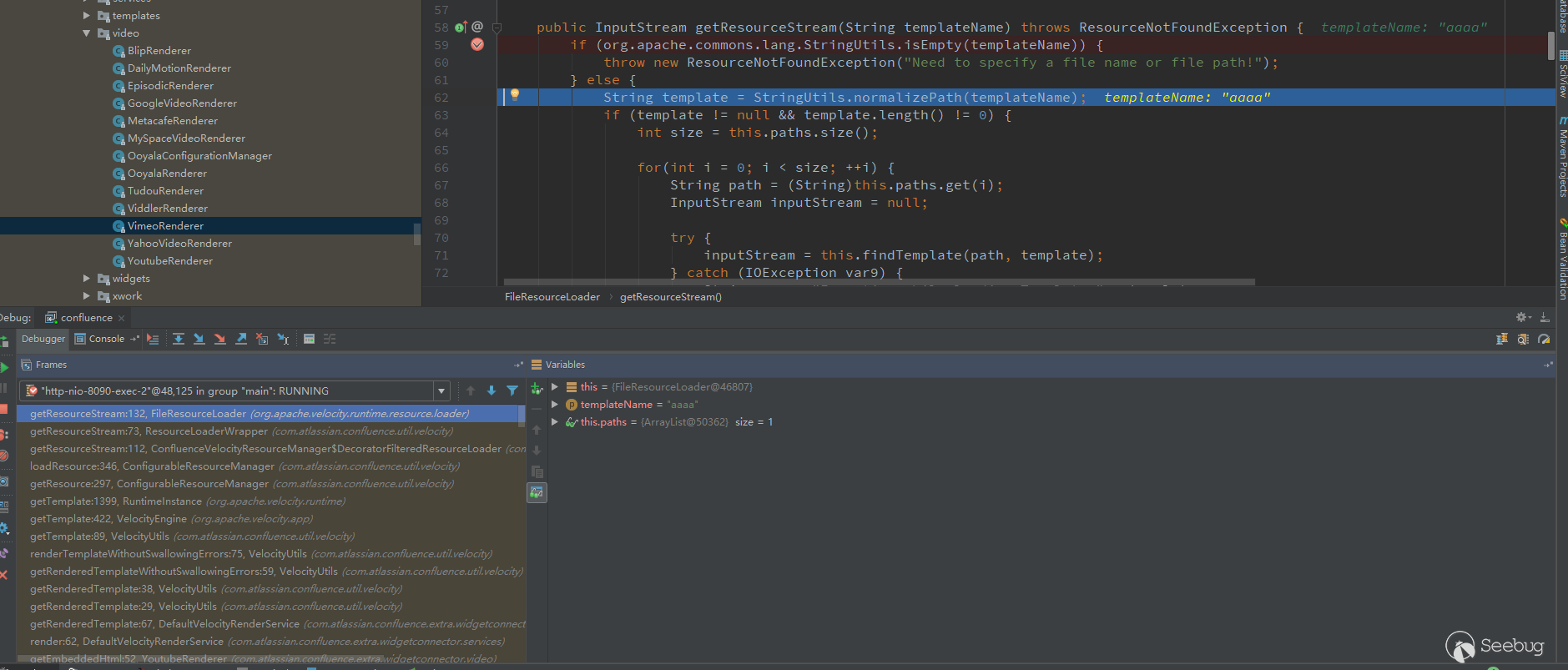Click the Drop Frame icon in toolbar
Image resolution: width=1568 pixels, height=670 pixels.
click(x=262, y=339)
